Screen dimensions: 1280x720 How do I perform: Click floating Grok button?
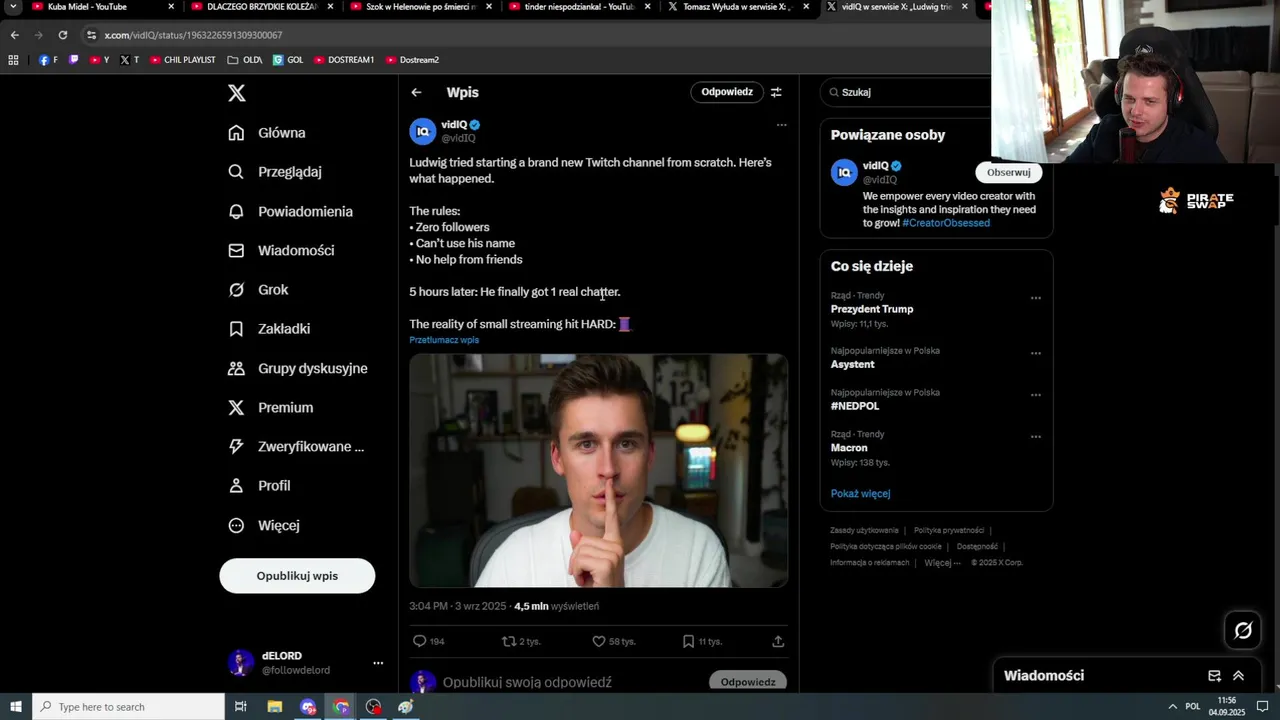(x=1243, y=630)
